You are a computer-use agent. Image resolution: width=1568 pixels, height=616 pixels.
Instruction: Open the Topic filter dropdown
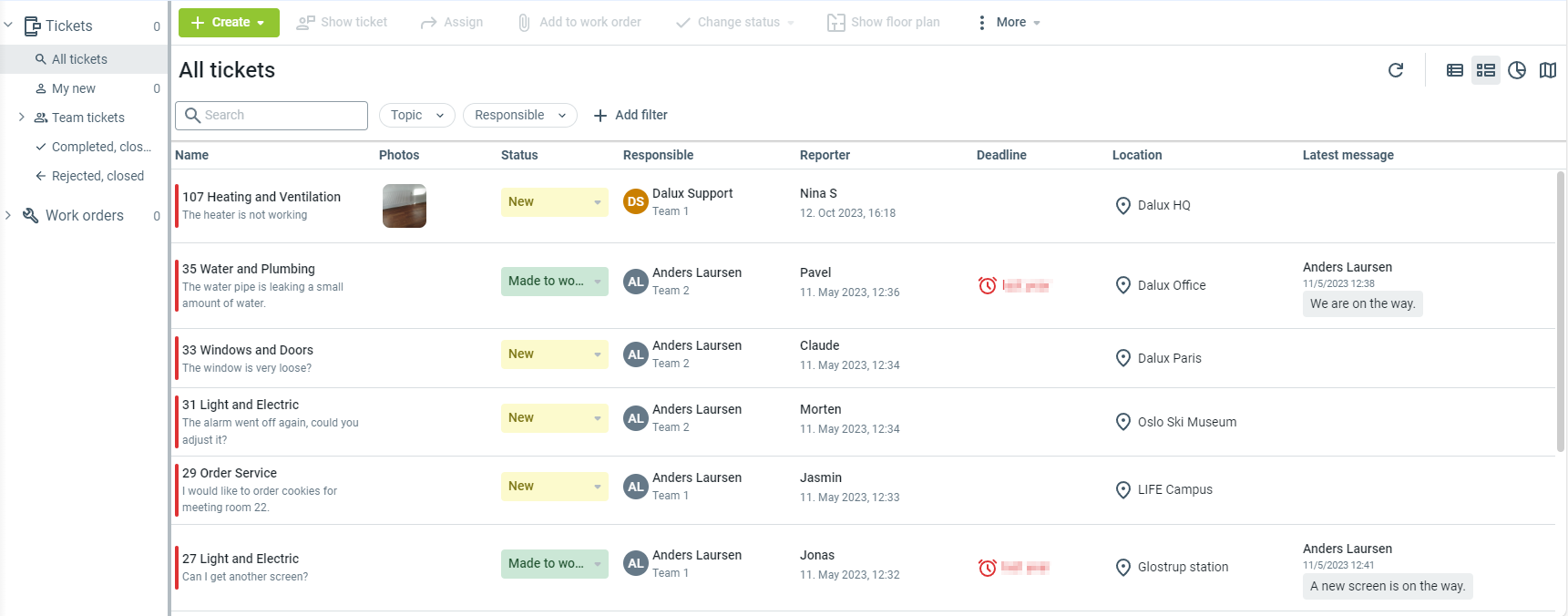(x=416, y=116)
